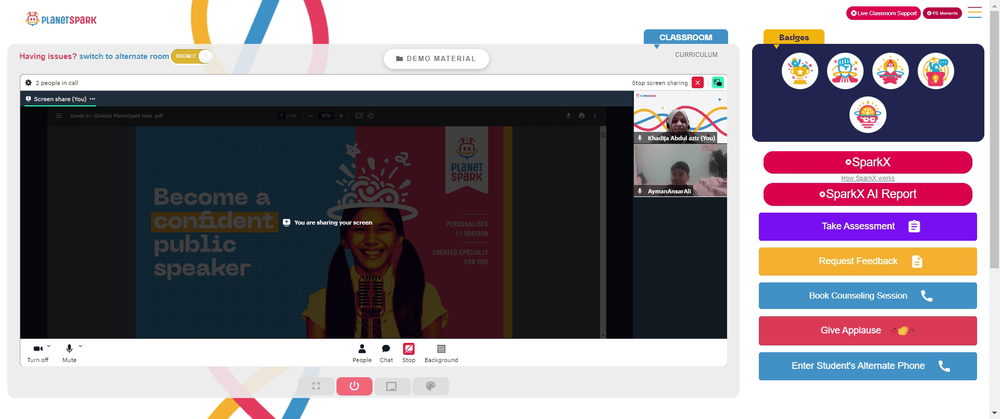Click the shared PDF print icon

582,115
